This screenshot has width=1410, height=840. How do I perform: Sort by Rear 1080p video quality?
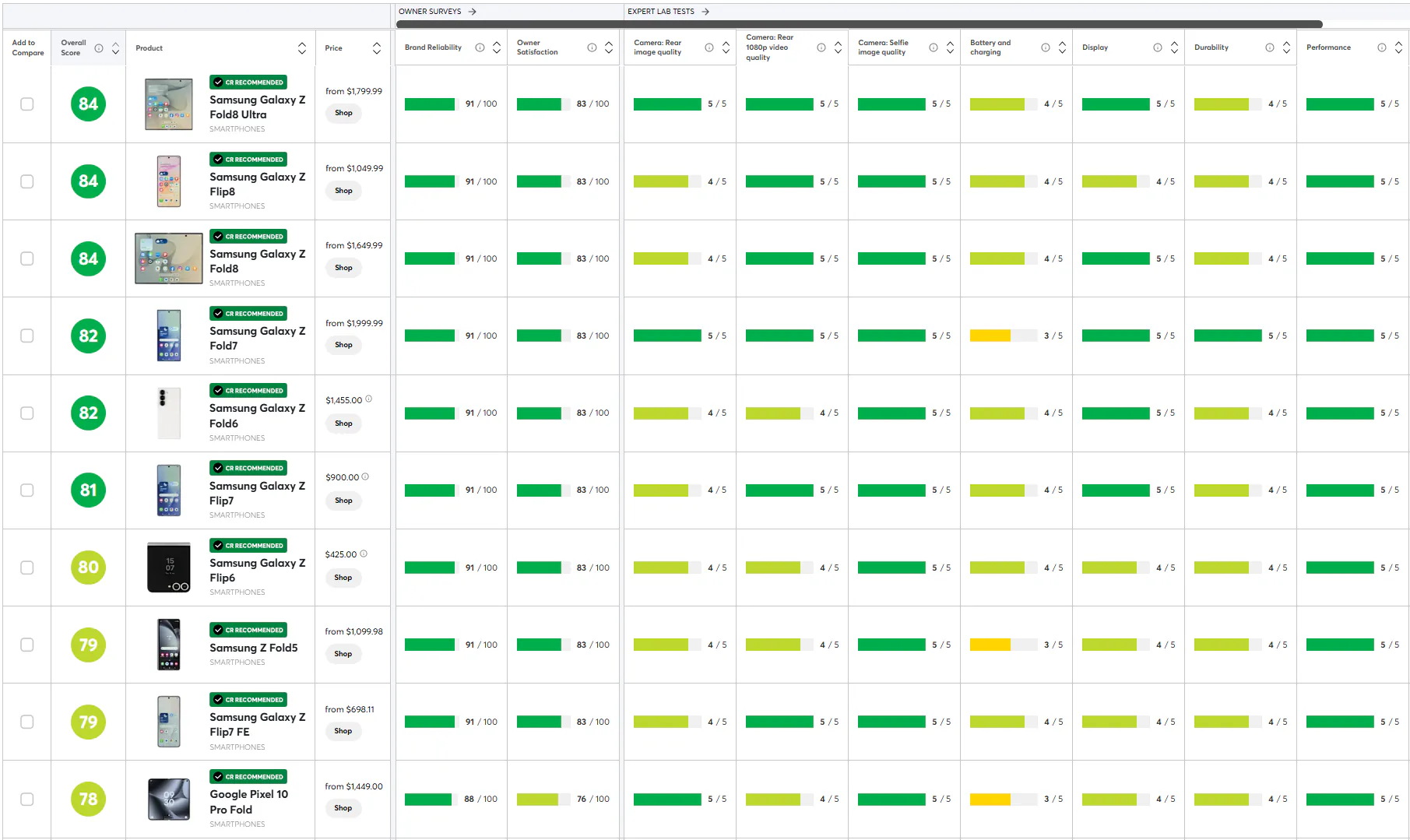pyautogui.click(x=839, y=47)
